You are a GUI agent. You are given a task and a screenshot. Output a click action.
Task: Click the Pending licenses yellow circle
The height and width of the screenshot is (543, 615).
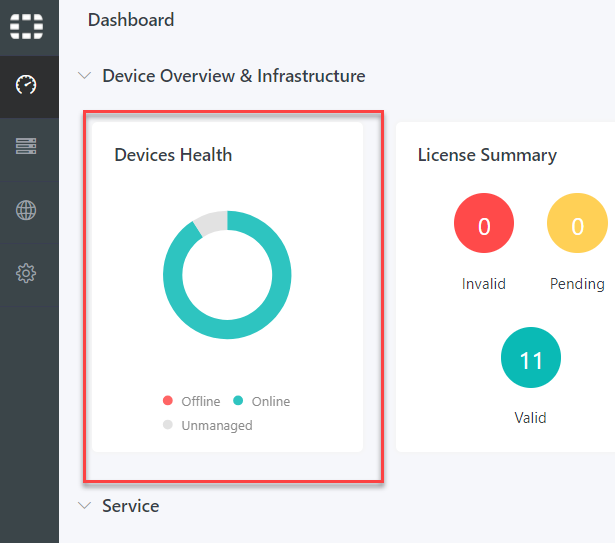tap(577, 223)
